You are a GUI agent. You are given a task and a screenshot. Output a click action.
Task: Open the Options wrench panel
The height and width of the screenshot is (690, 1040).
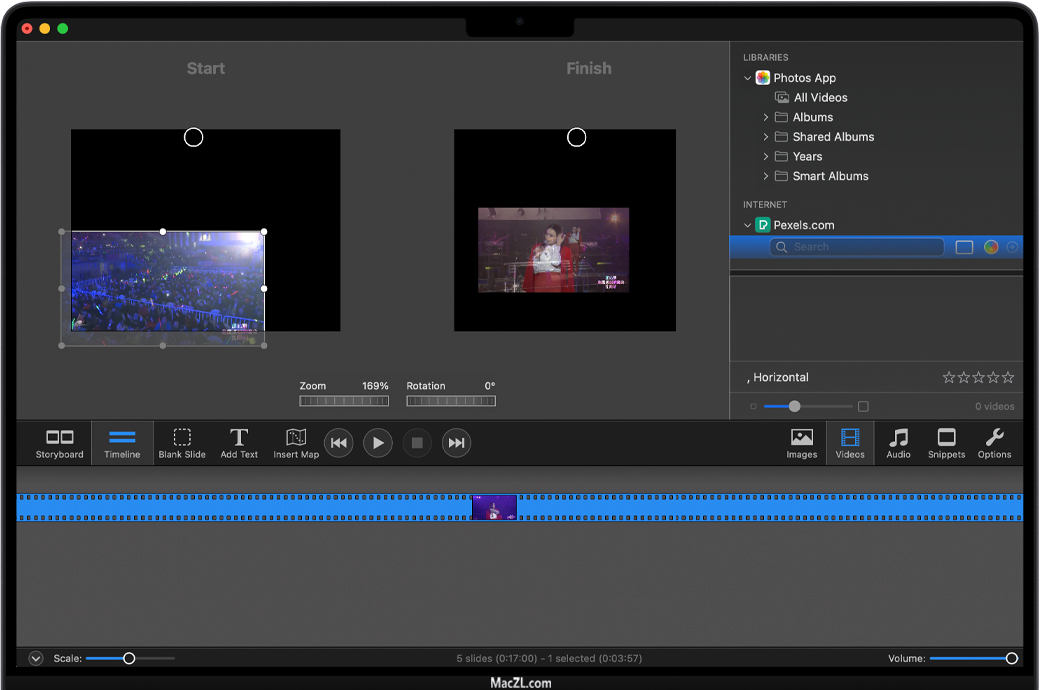coord(994,442)
